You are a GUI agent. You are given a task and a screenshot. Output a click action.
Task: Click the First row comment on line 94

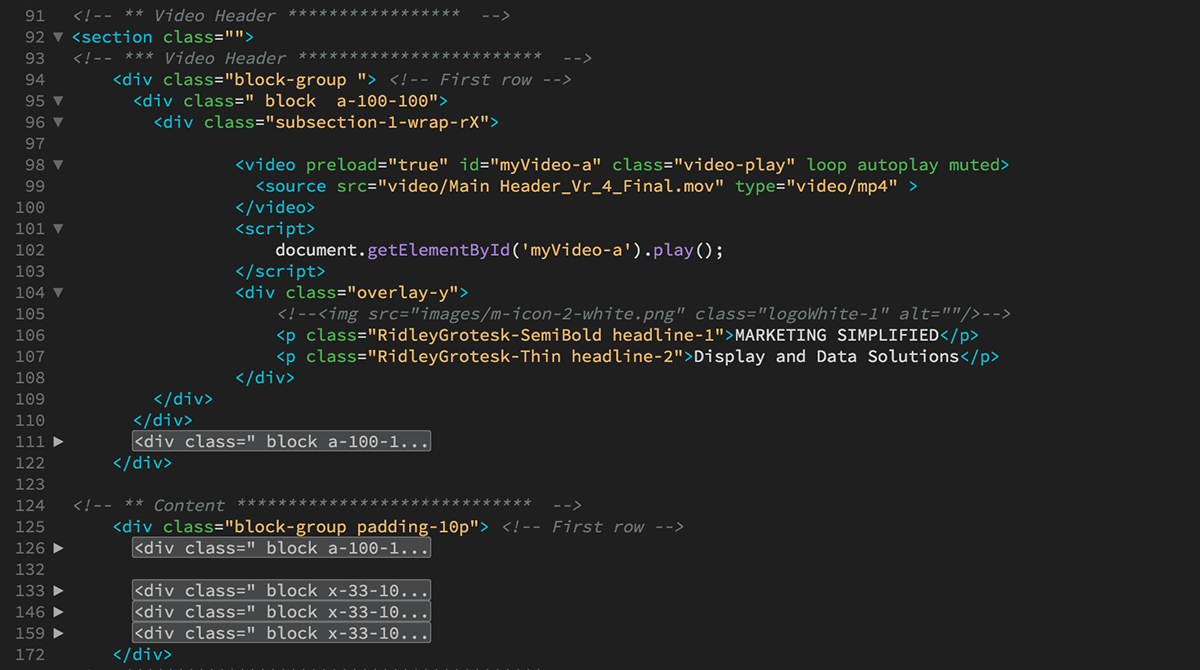click(x=480, y=80)
